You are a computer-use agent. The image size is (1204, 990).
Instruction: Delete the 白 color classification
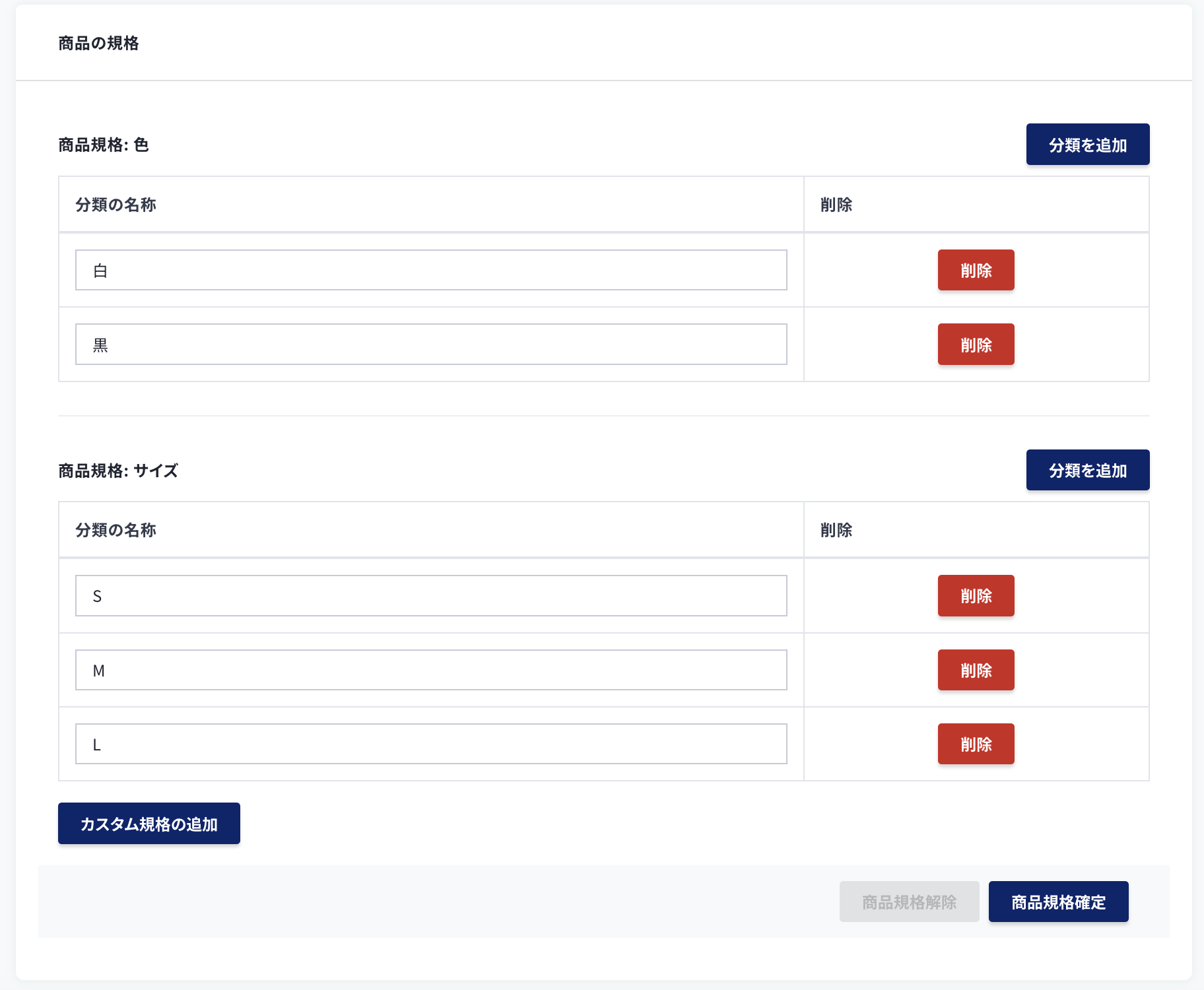pos(976,270)
